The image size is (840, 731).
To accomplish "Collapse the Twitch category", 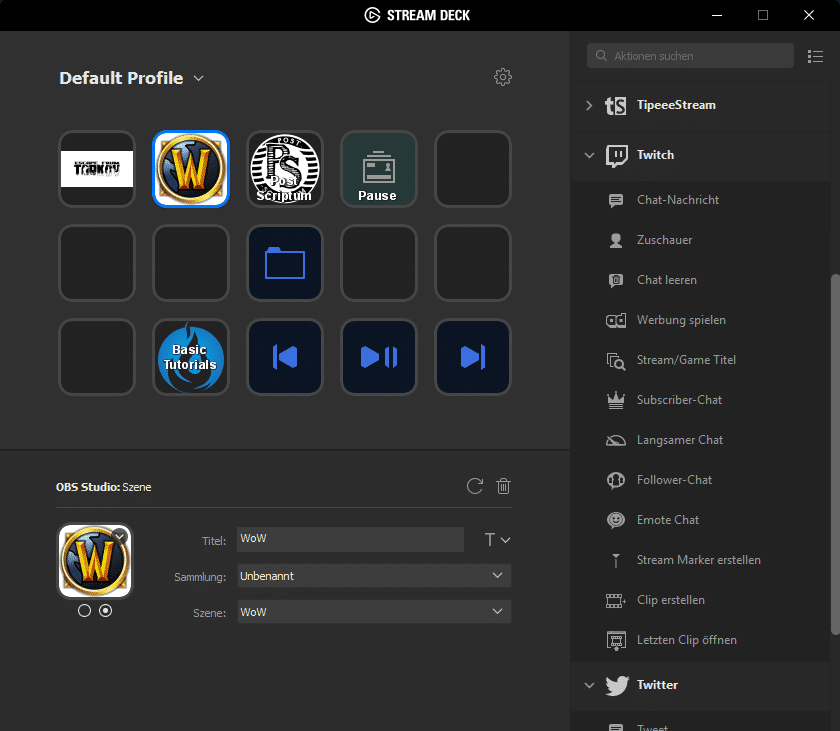I will point(589,155).
